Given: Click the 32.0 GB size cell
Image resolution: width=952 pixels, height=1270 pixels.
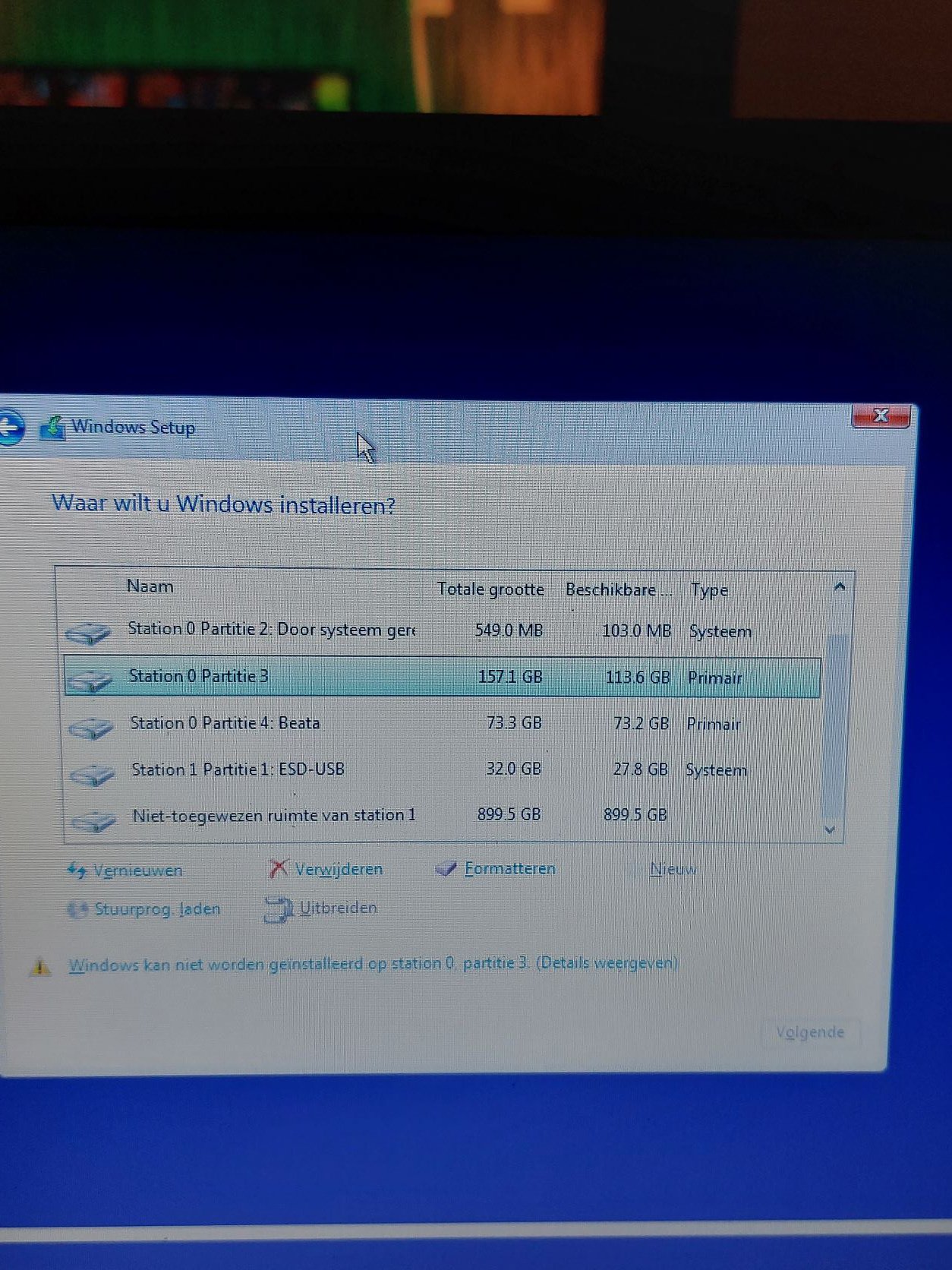Looking at the screenshot, I should click(x=513, y=769).
